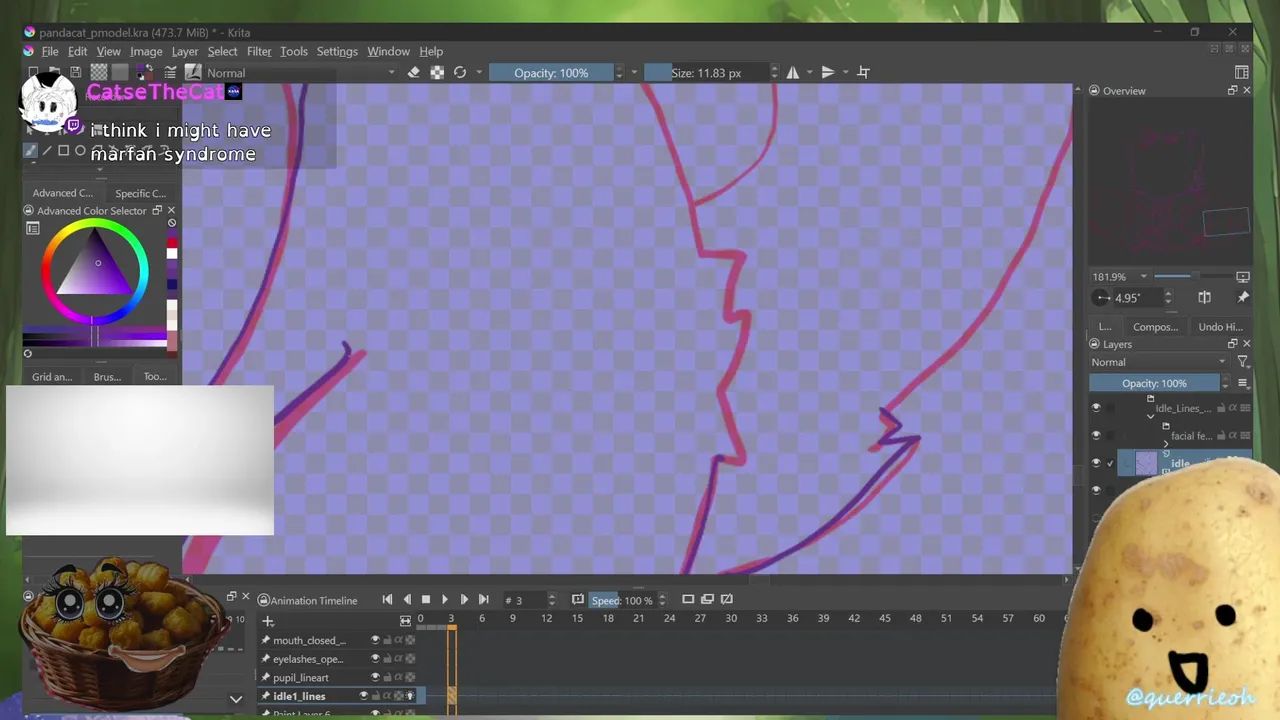The height and width of the screenshot is (720, 1280).
Task: Click brush Opacity 100% slider in toolbar
Action: click(x=551, y=73)
